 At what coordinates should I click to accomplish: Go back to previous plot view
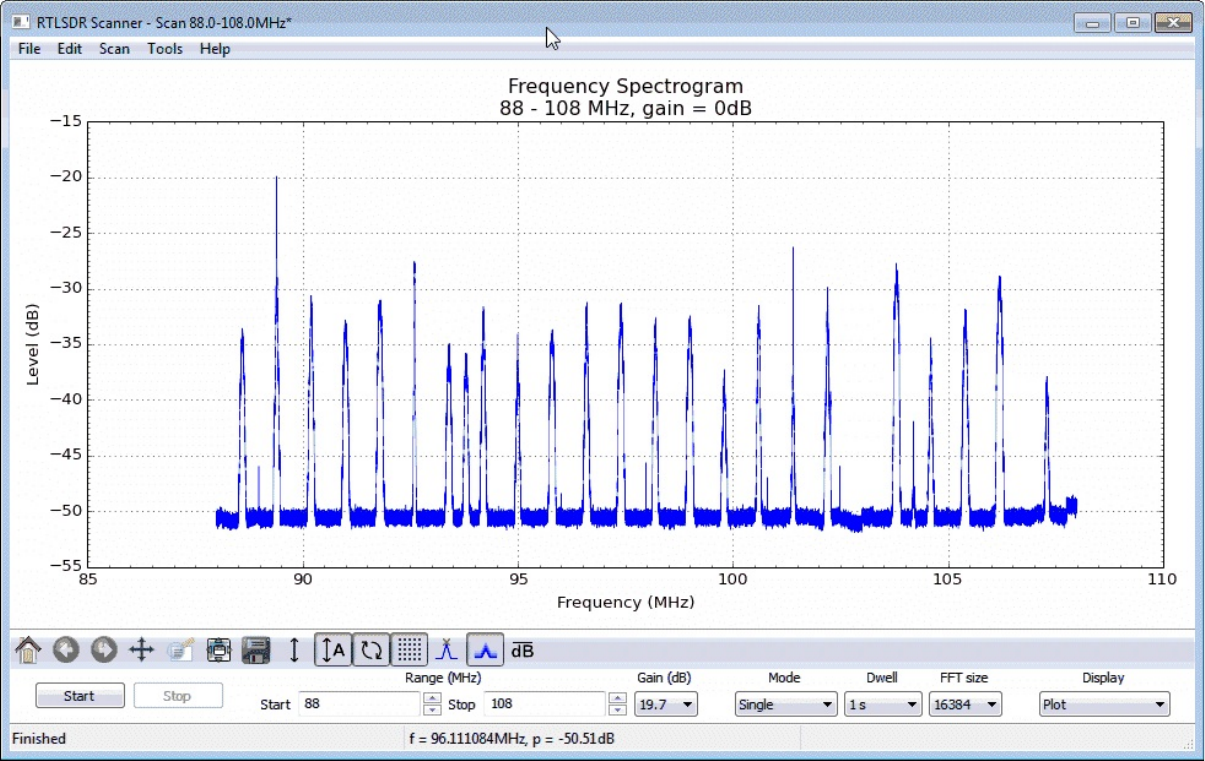coord(66,651)
